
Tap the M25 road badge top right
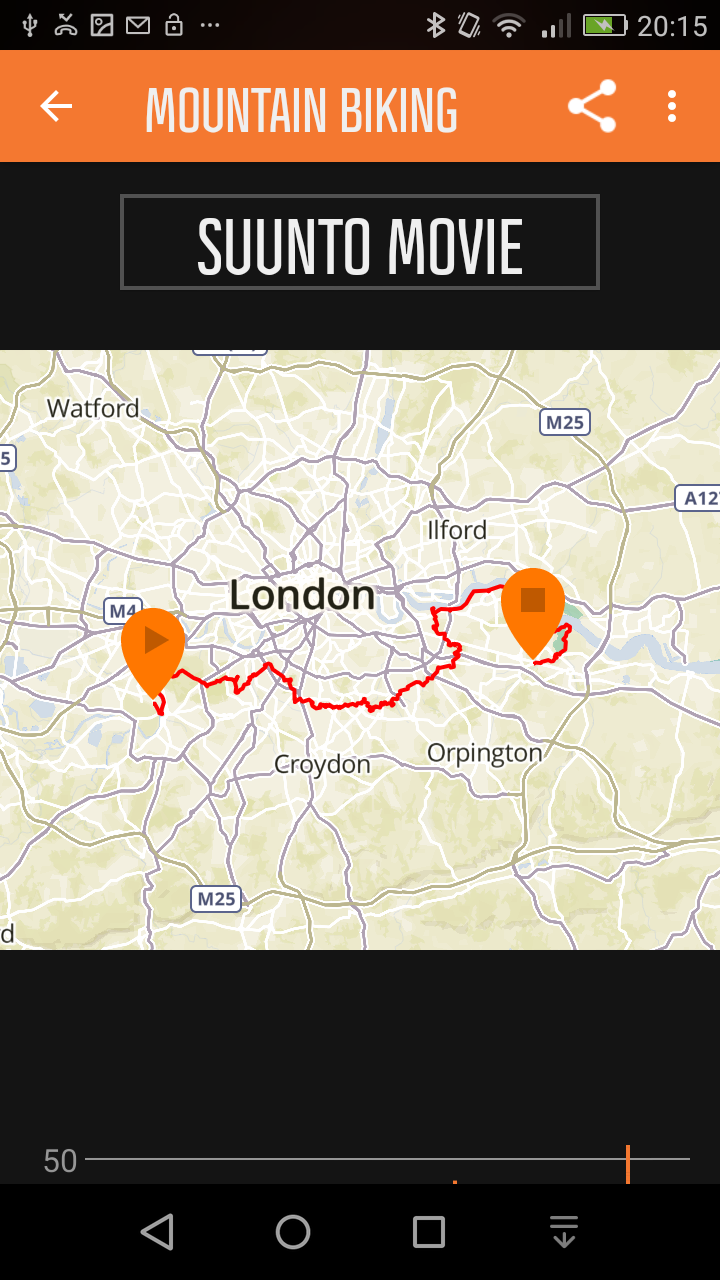(564, 422)
